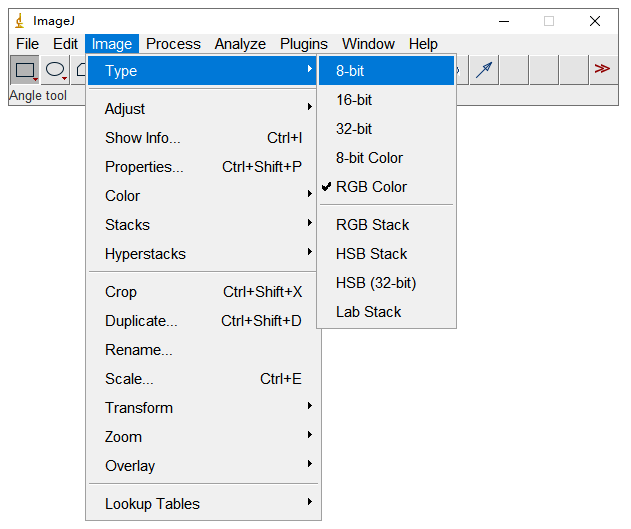Viewport: 631px width, 529px height.
Task: Convert image to 8-bit type
Action: pos(350,71)
